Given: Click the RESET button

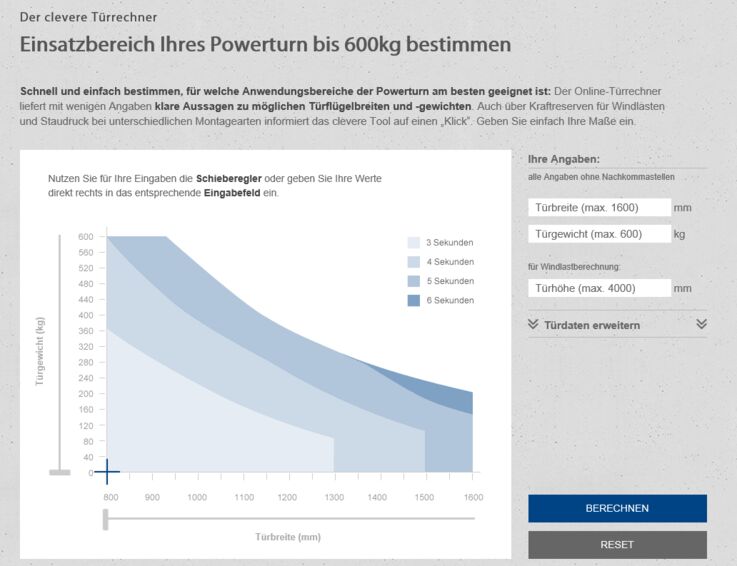Looking at the screenshot, I should point(617,544).
